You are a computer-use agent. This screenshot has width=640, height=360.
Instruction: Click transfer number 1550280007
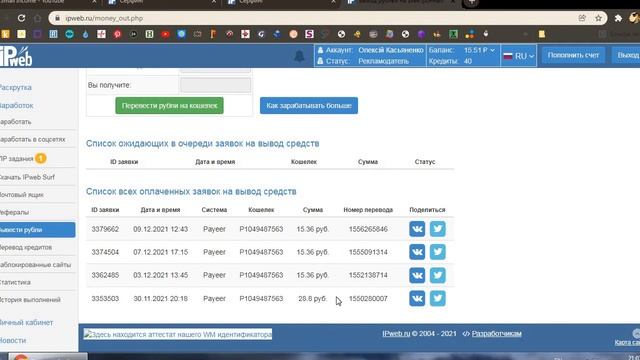368,298
